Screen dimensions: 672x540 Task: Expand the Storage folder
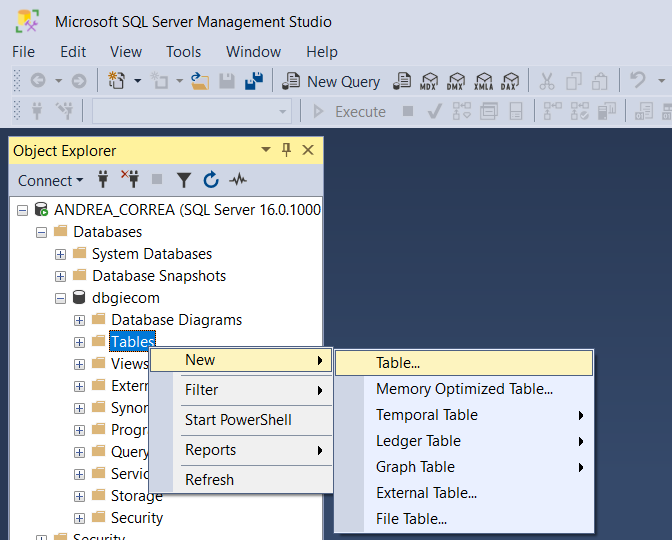79,497
